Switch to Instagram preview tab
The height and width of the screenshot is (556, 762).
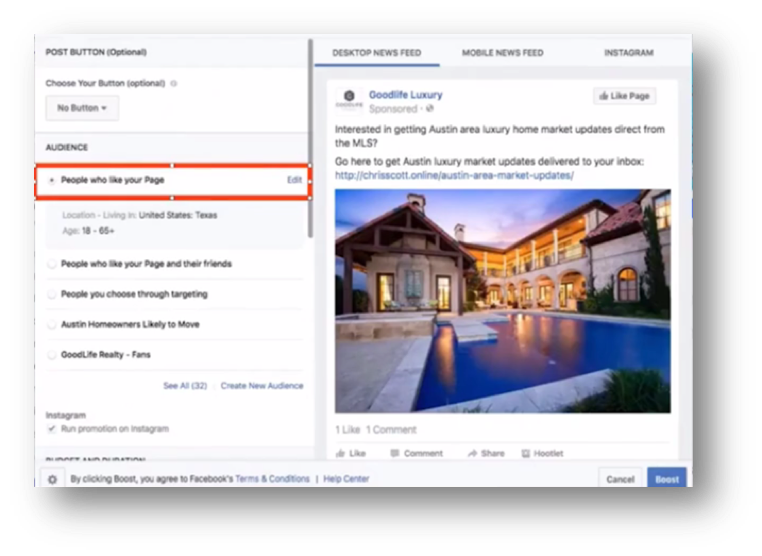point(628,53)
